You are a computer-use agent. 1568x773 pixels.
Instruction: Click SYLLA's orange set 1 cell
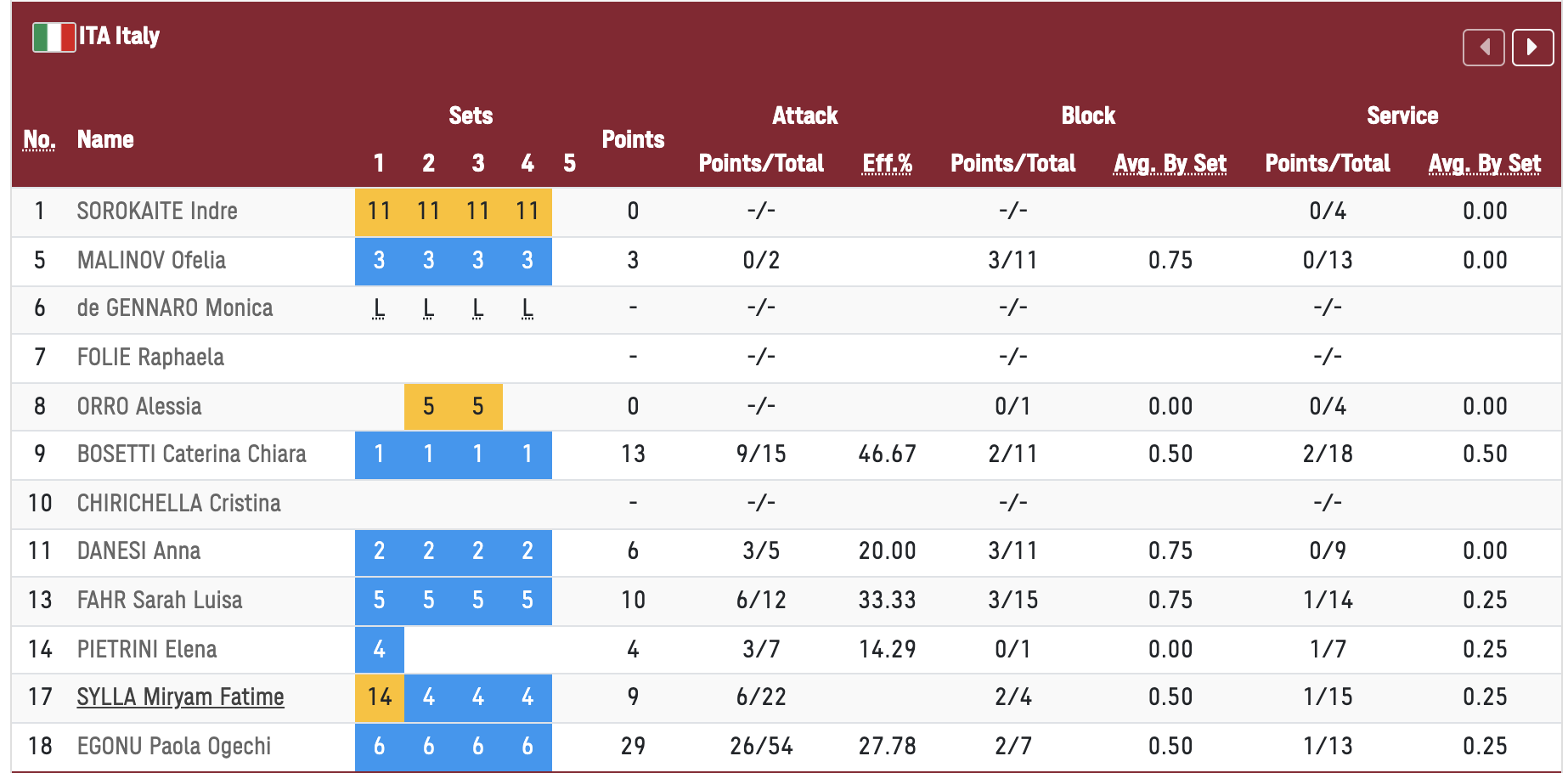pos(380,697)
